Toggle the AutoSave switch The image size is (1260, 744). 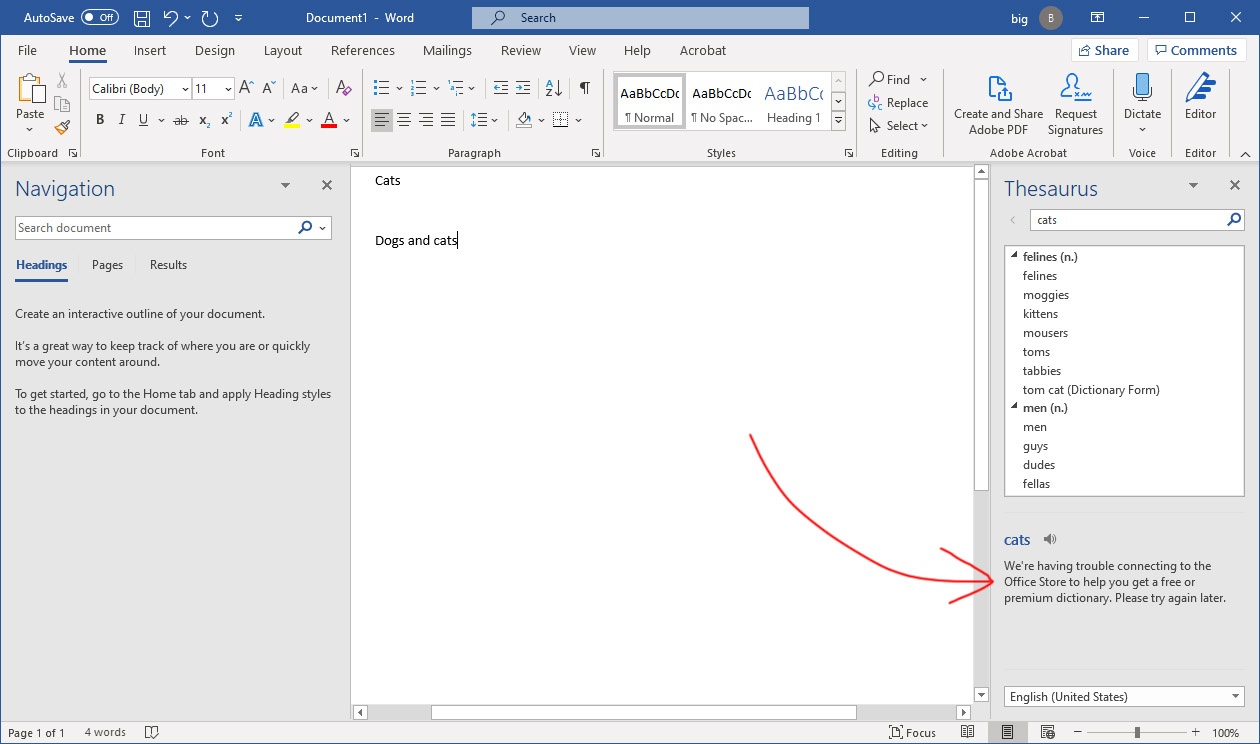[x=99, y=17]
